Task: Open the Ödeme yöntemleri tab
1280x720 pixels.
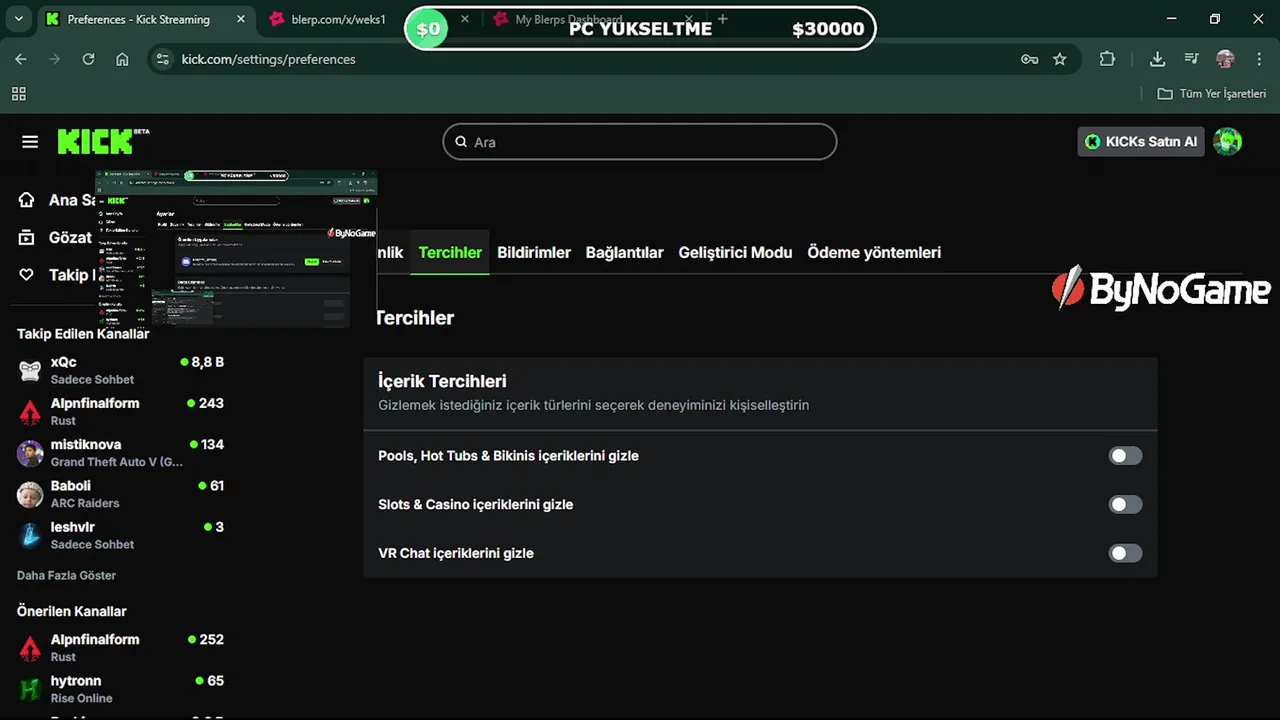Action: [874, 253]
